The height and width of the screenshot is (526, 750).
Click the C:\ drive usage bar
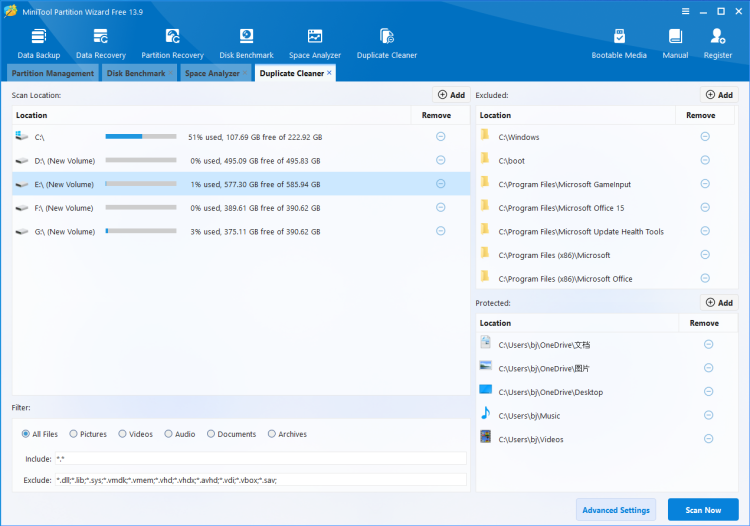141,137
